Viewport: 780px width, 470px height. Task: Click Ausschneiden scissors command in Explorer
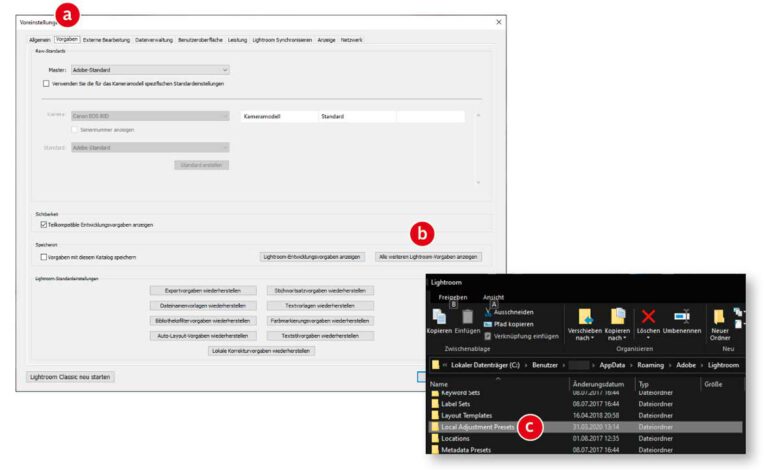(x=508, y=312)
